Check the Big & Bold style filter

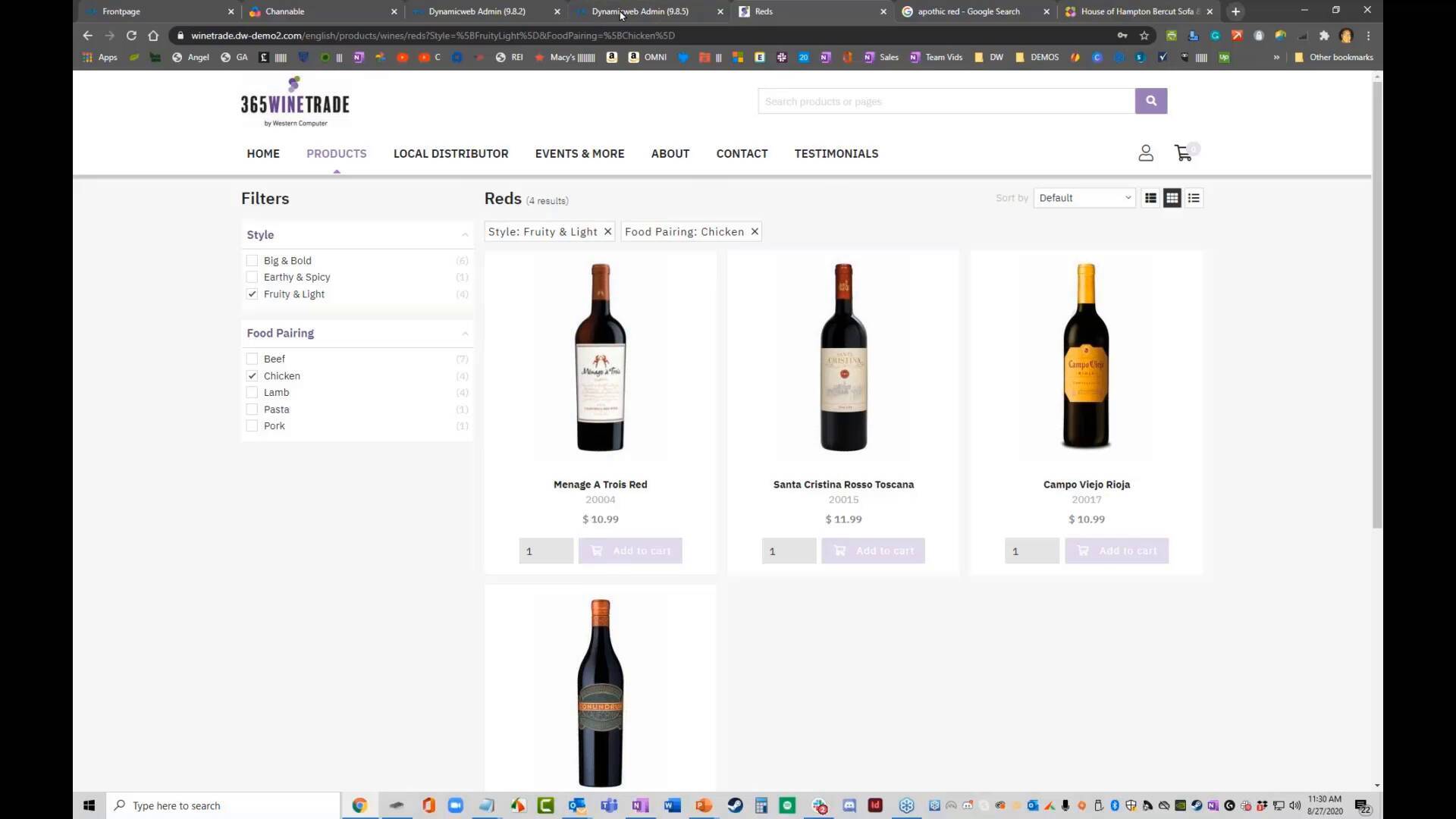click(252, 260)
